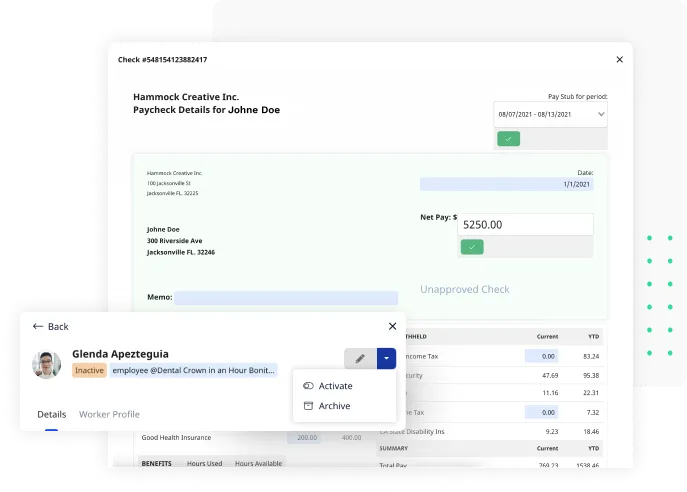
Task: Click the Inactive status badge
Action: [x=89, y=370]
